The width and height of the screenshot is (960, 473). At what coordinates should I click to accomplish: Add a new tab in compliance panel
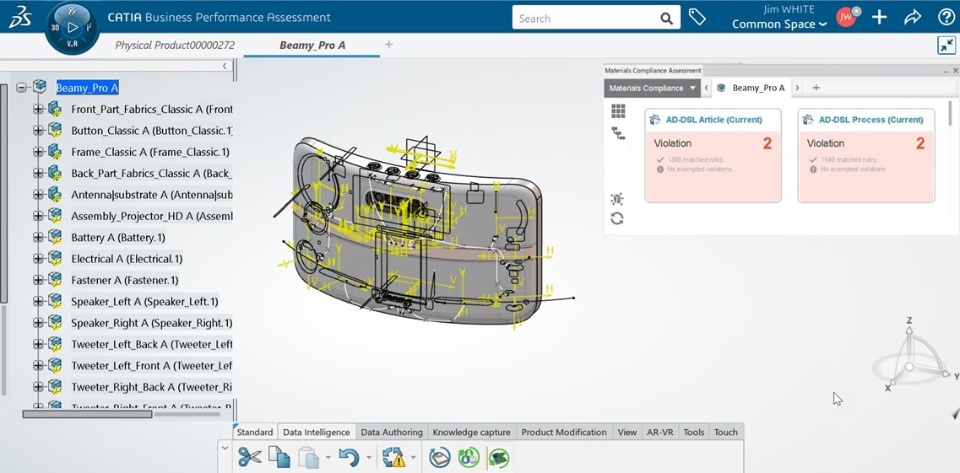pos(816,88)
